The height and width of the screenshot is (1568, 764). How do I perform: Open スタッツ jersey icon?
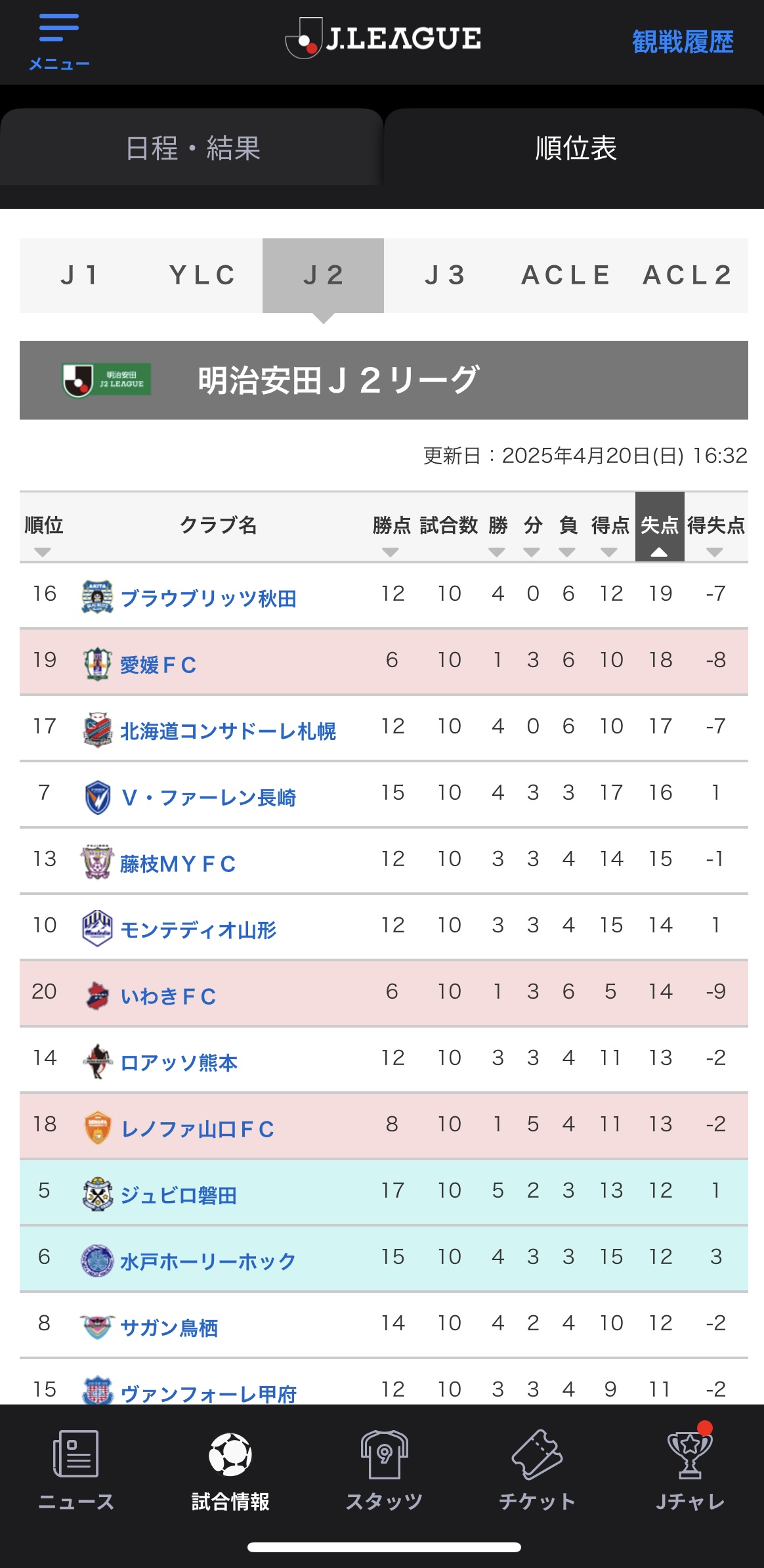tap(385, 1454)
